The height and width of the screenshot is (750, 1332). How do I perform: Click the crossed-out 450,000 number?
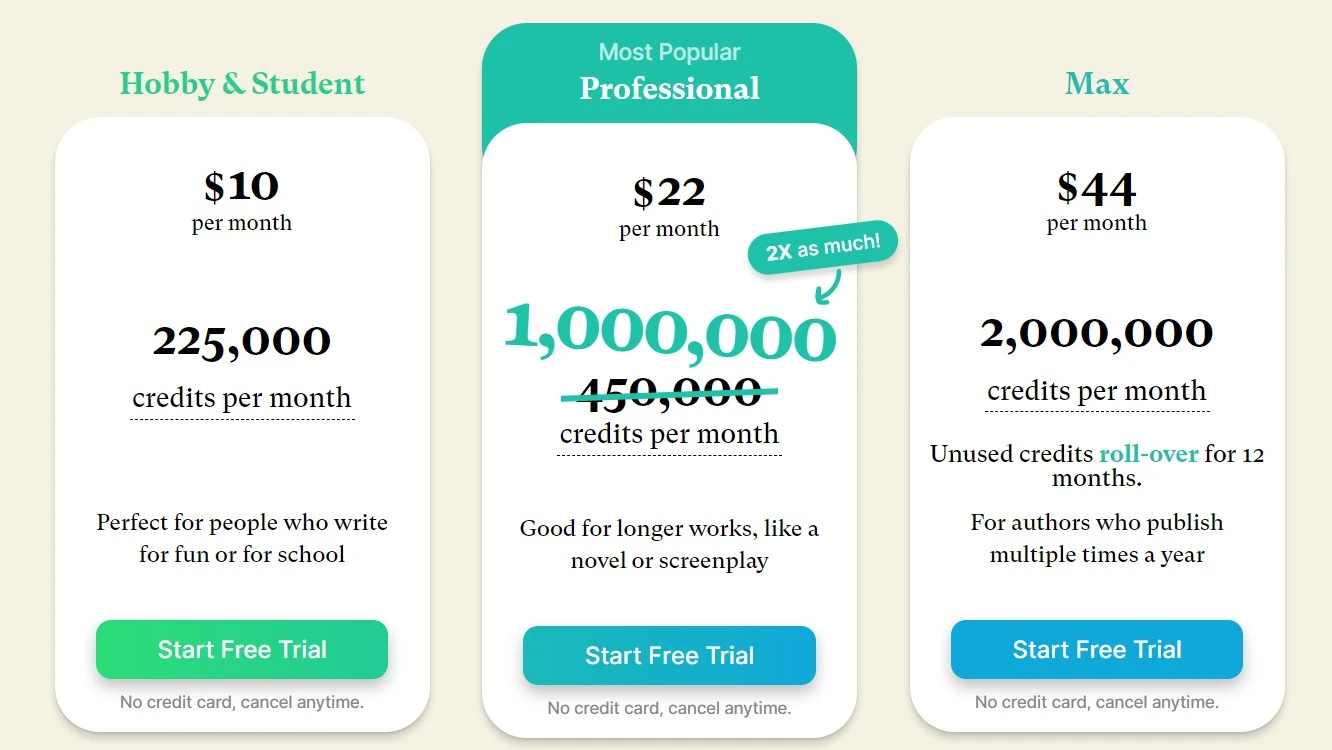click(x=669, y=391)
